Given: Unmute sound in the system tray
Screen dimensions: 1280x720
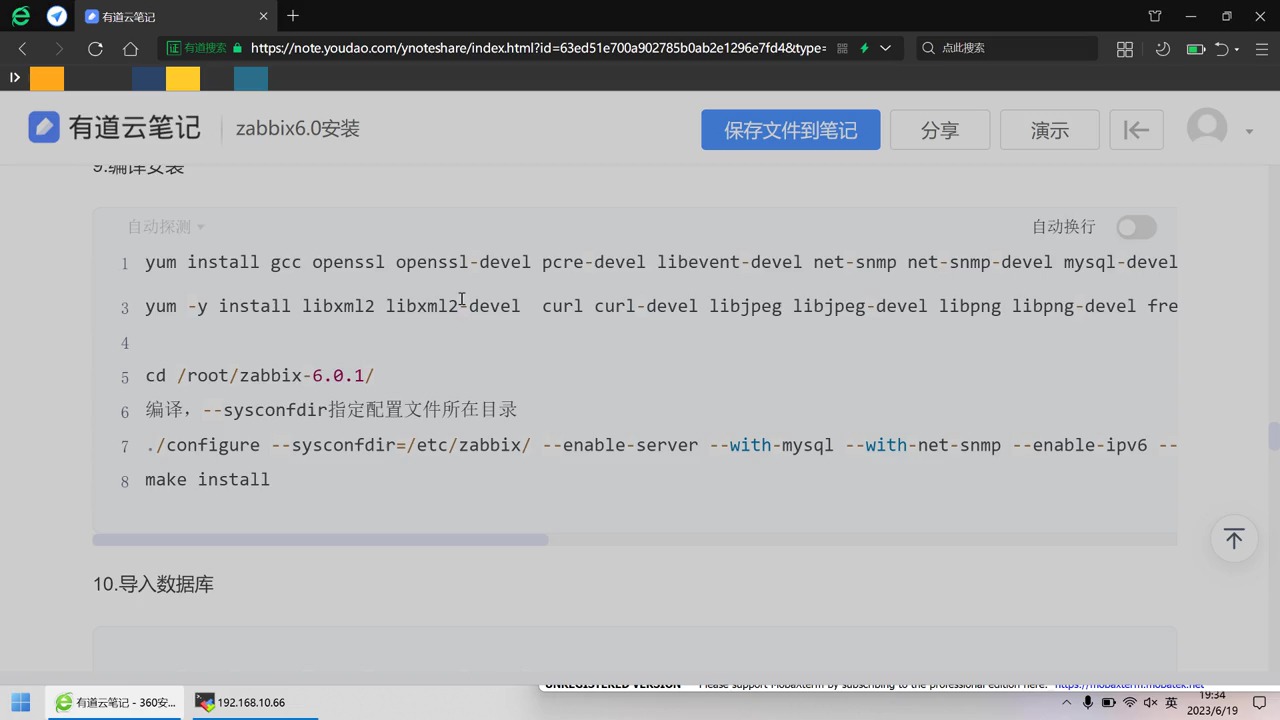Looking at the screenshot, I should [1150, 702].
